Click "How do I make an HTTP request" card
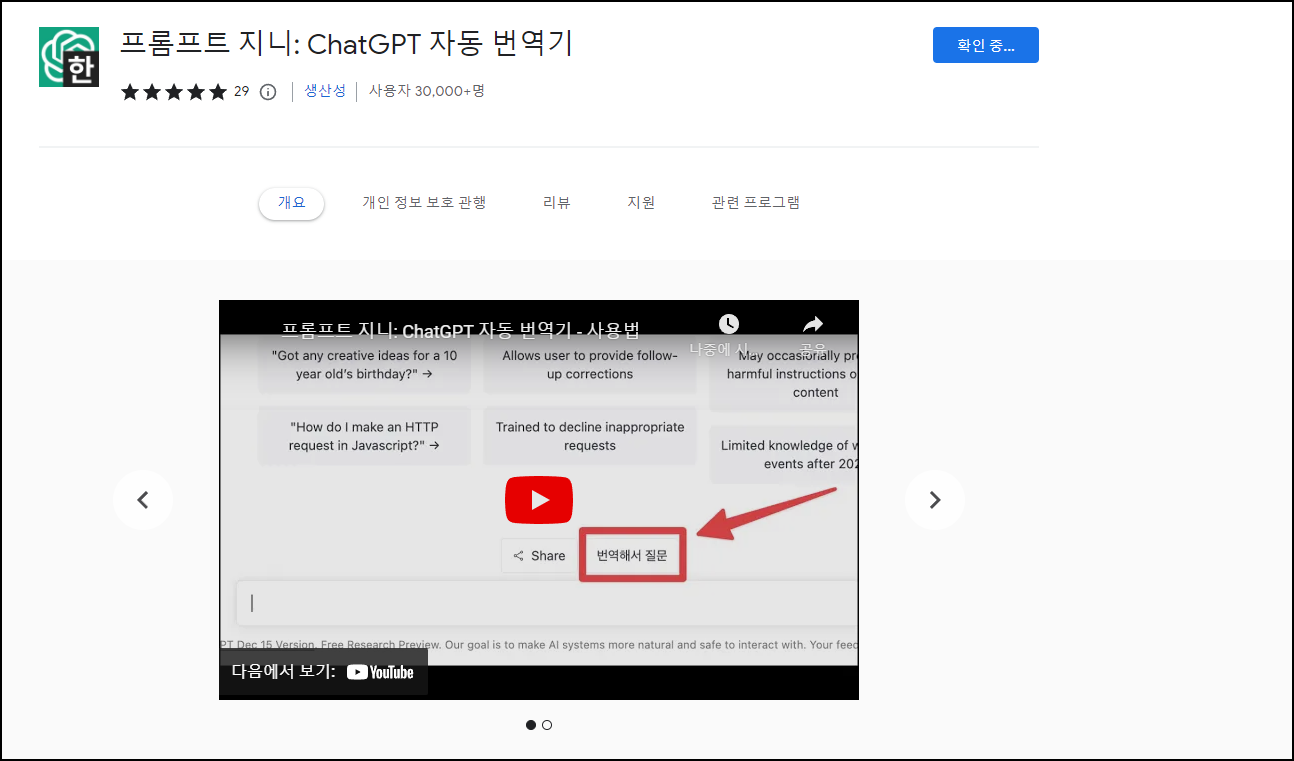 364,436
